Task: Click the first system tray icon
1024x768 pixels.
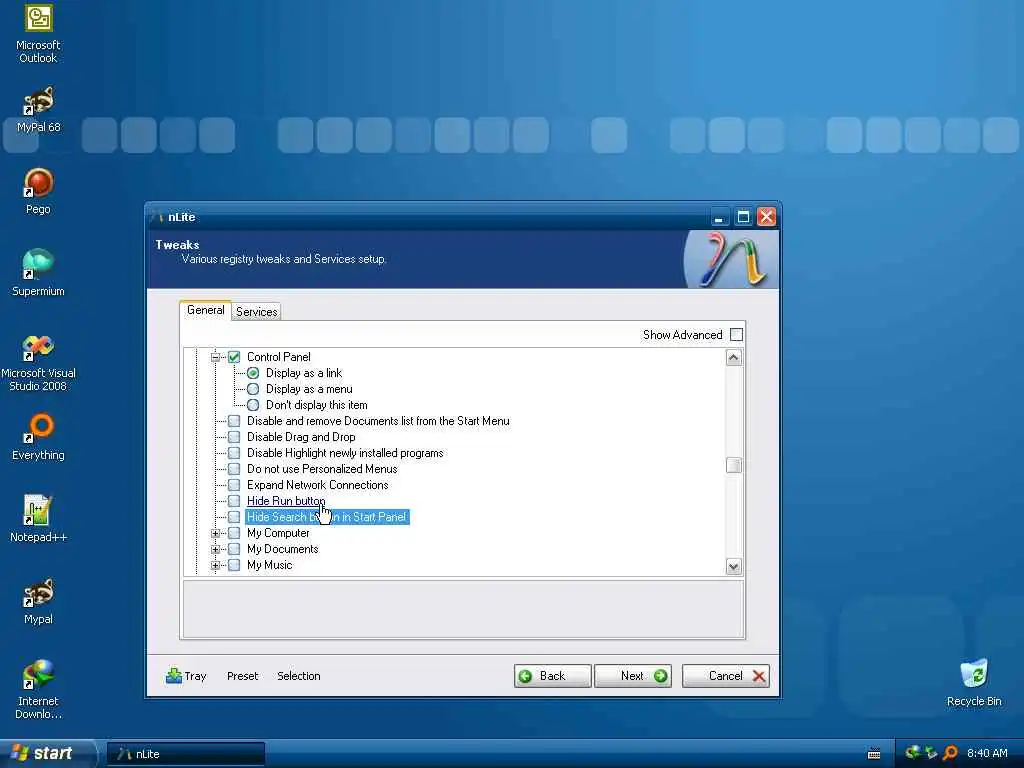Action: pyautogui.click(x=912, y=753)
